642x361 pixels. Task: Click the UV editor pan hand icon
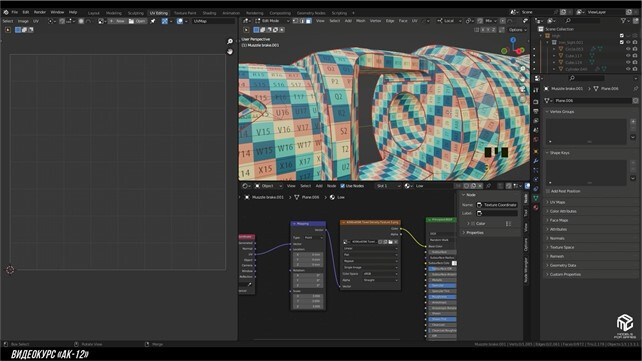point(230,52)
